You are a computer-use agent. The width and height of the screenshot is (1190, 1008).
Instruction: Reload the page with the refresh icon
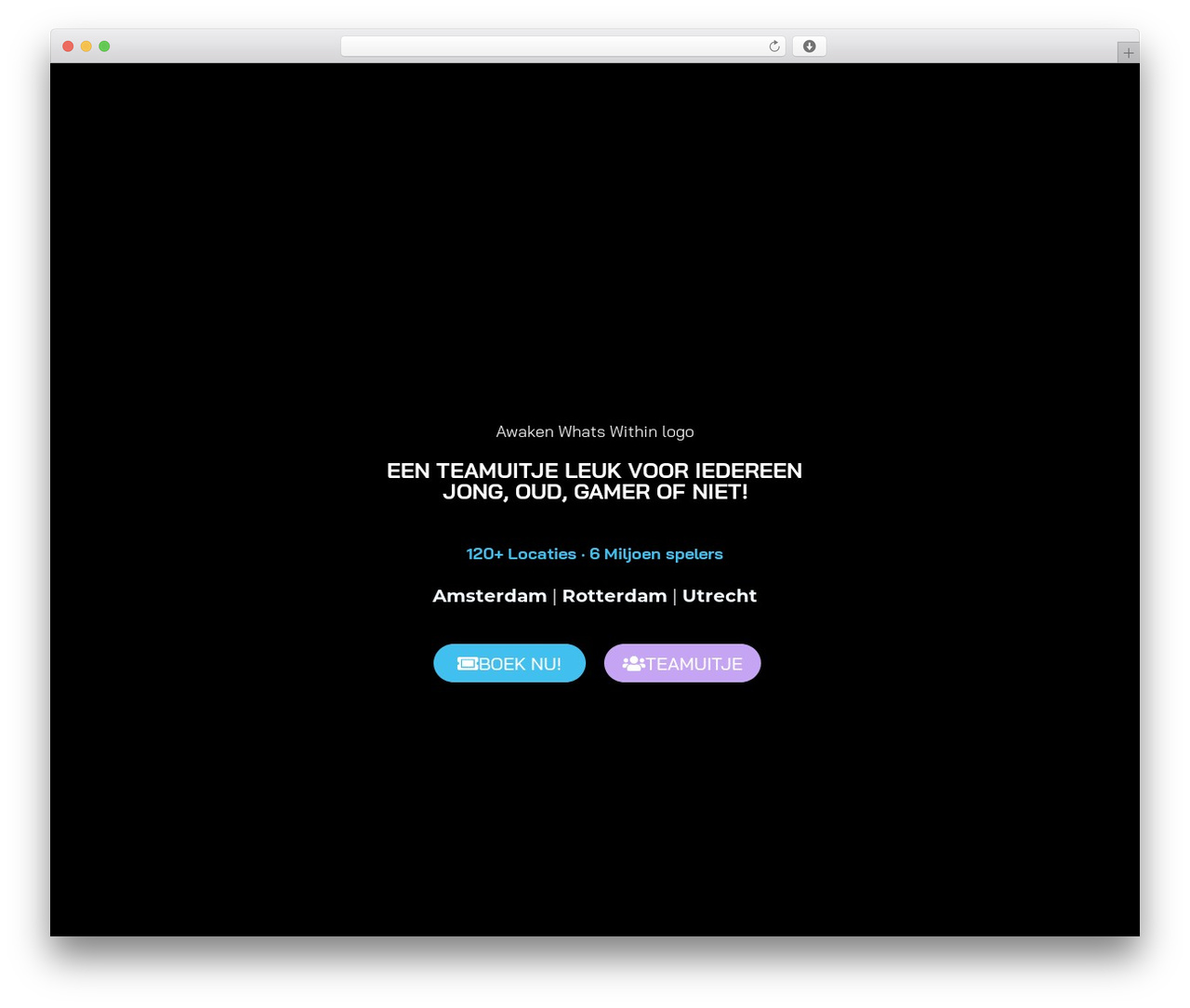[774, 46]
